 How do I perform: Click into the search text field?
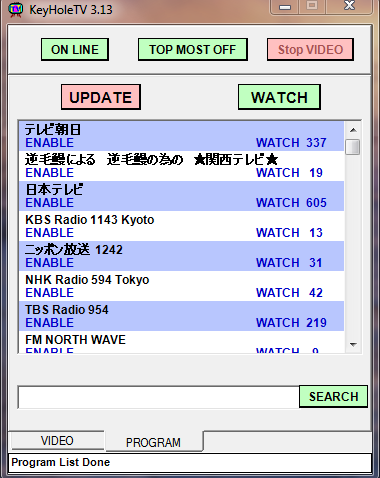[159, 397]
